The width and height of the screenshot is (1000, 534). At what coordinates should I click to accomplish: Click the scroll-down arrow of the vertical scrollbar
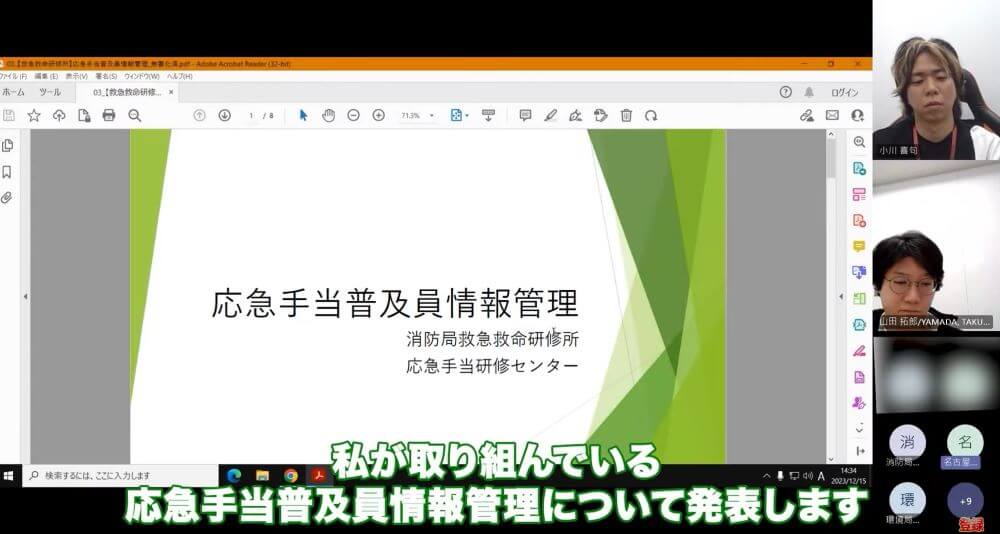pos(831,459)
